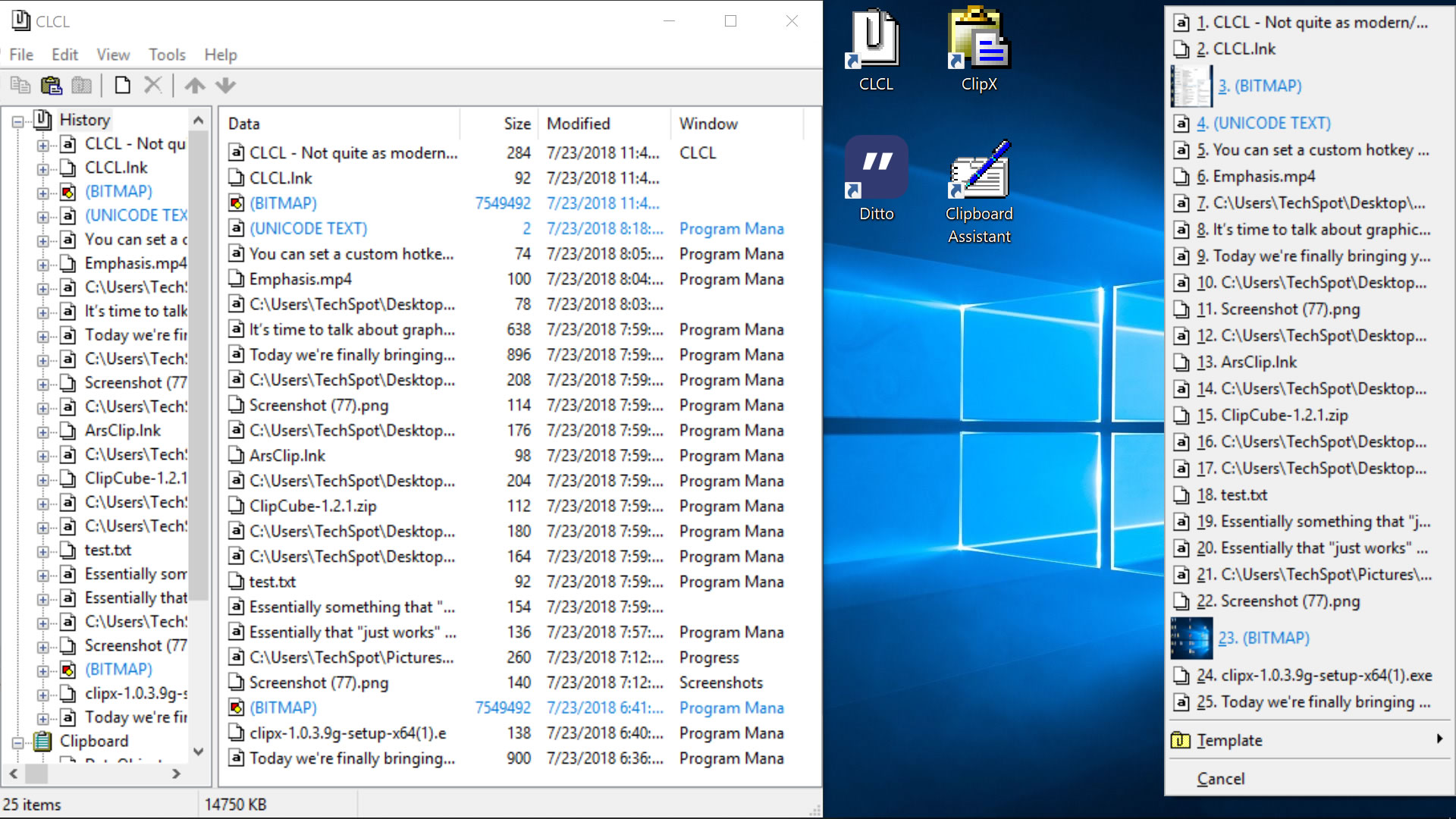Click the Clipboard node icon in tree

pyautogui.click(x=42, y=741)
